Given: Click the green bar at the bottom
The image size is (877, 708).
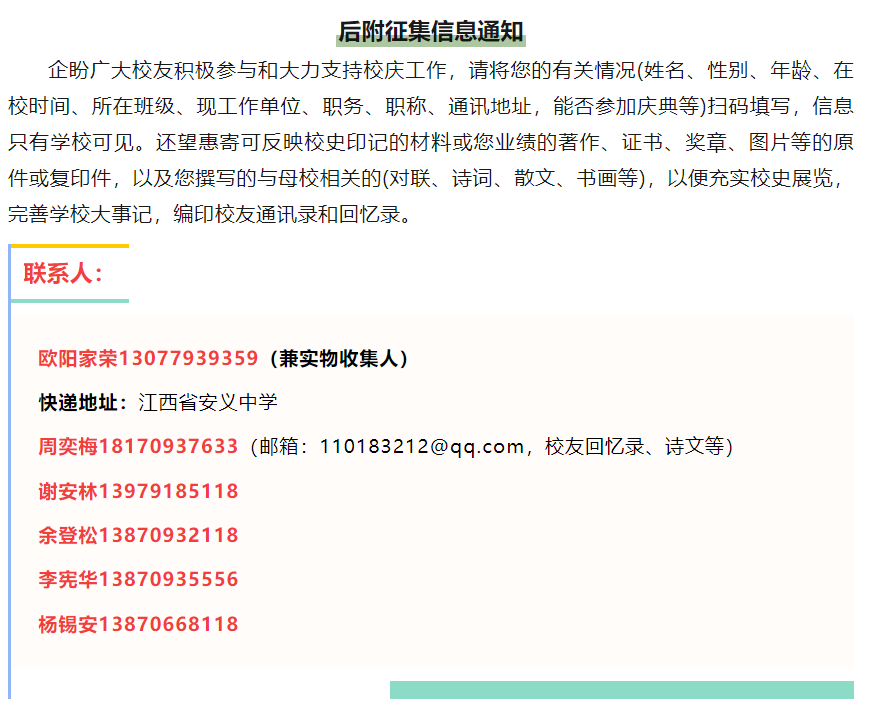Looking at the screenshot, I should (621, 689).
